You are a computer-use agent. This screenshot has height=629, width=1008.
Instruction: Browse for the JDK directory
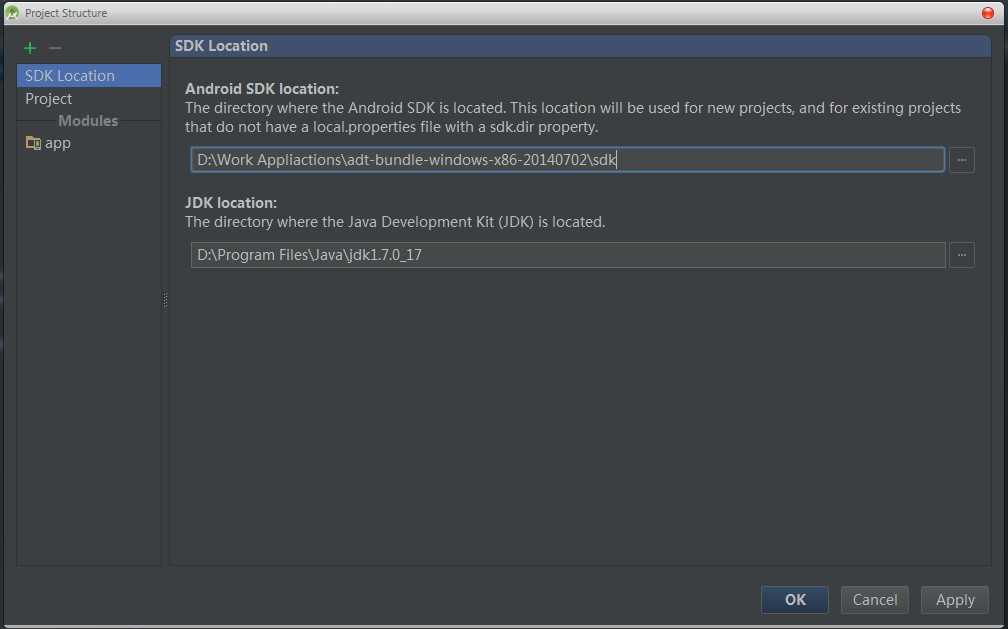point(961,255)
